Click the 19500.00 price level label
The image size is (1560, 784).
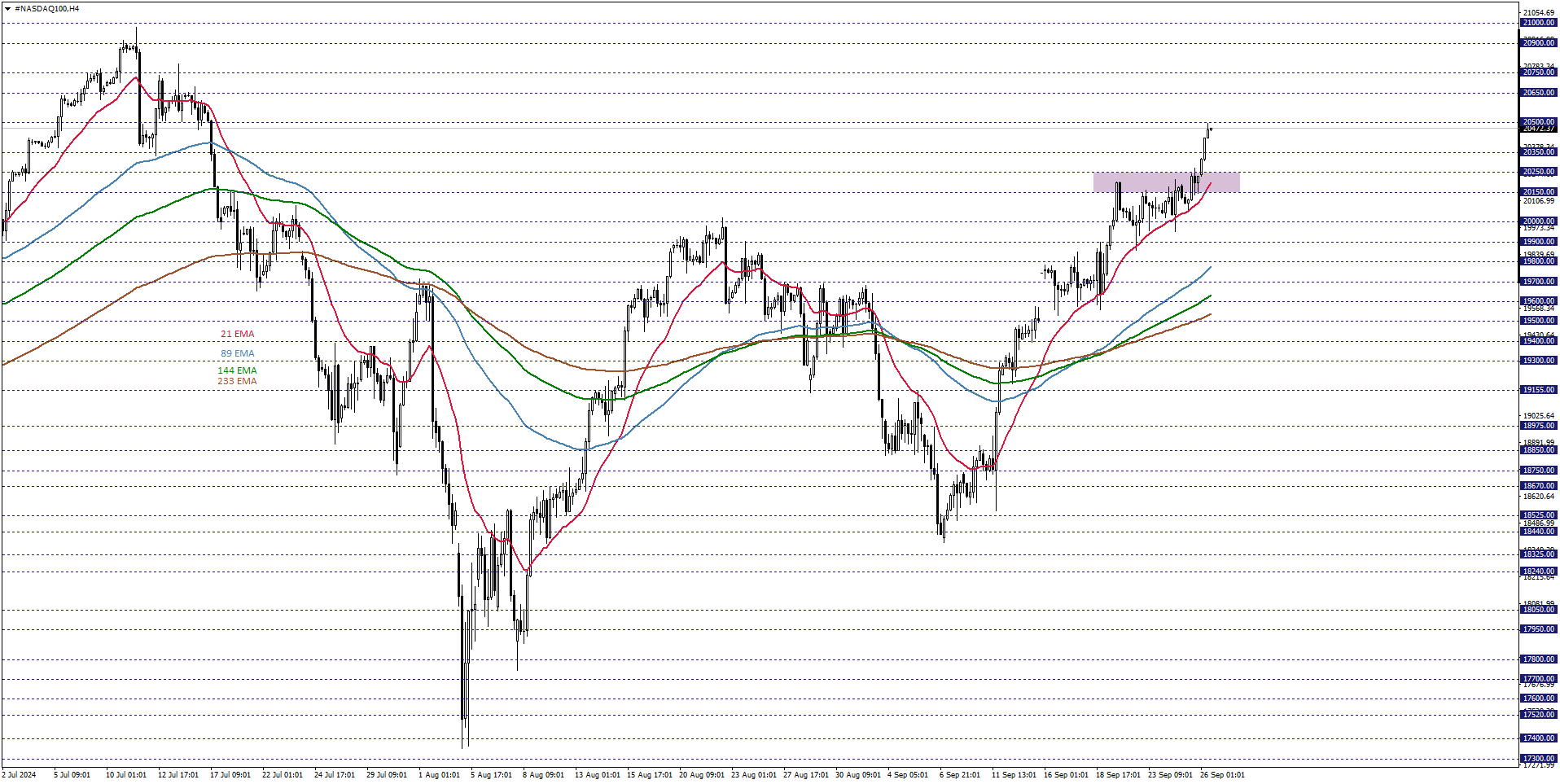[x=1539, y=321]
